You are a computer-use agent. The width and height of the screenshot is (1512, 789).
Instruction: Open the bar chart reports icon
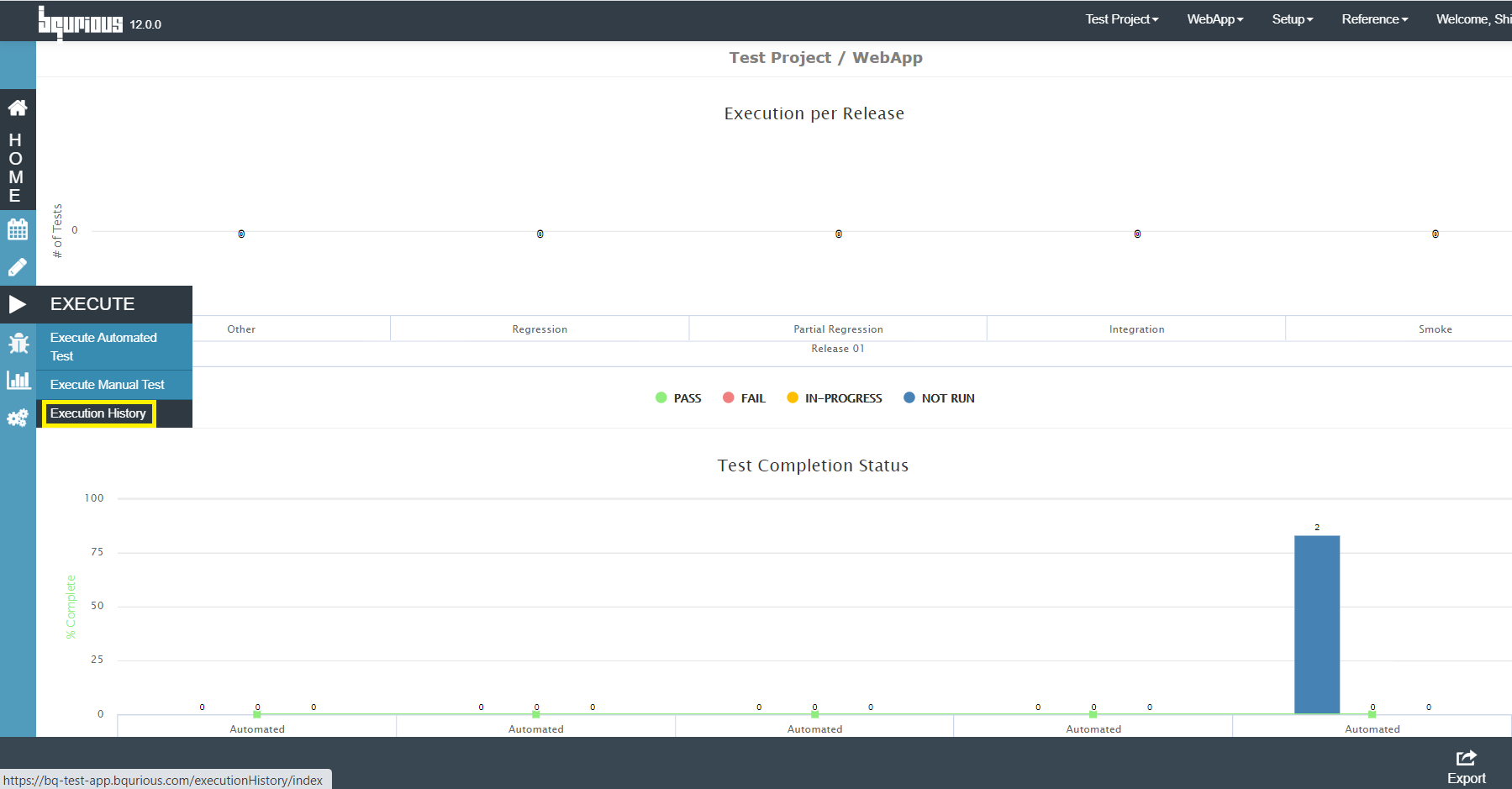pyautogui.click(x=18, y=381)
